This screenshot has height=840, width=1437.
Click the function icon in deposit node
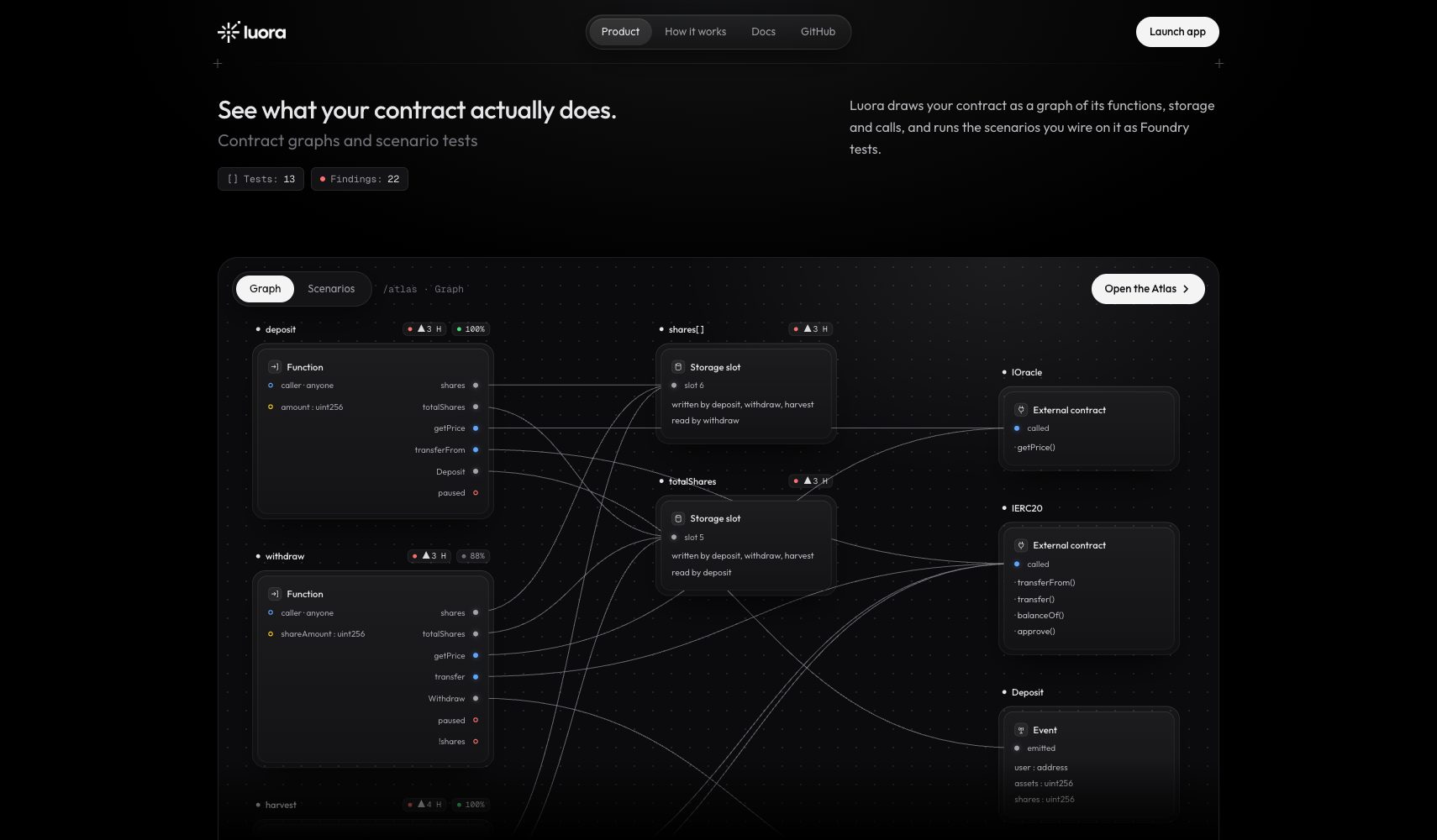(274, 367)
